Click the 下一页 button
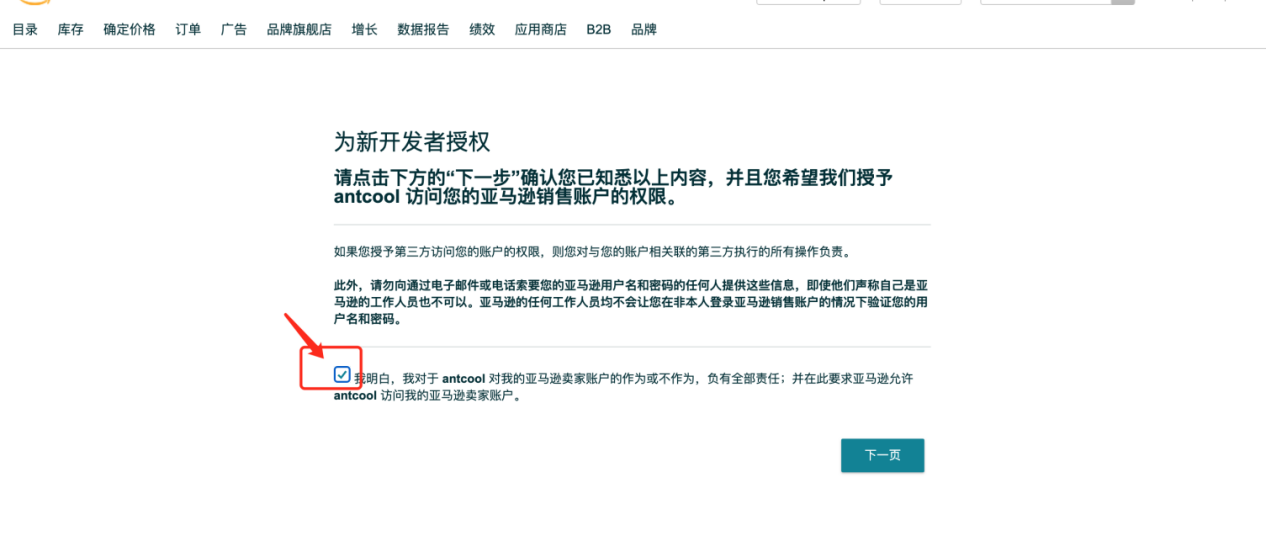1266x557 pixels. [x=882, y=455]
